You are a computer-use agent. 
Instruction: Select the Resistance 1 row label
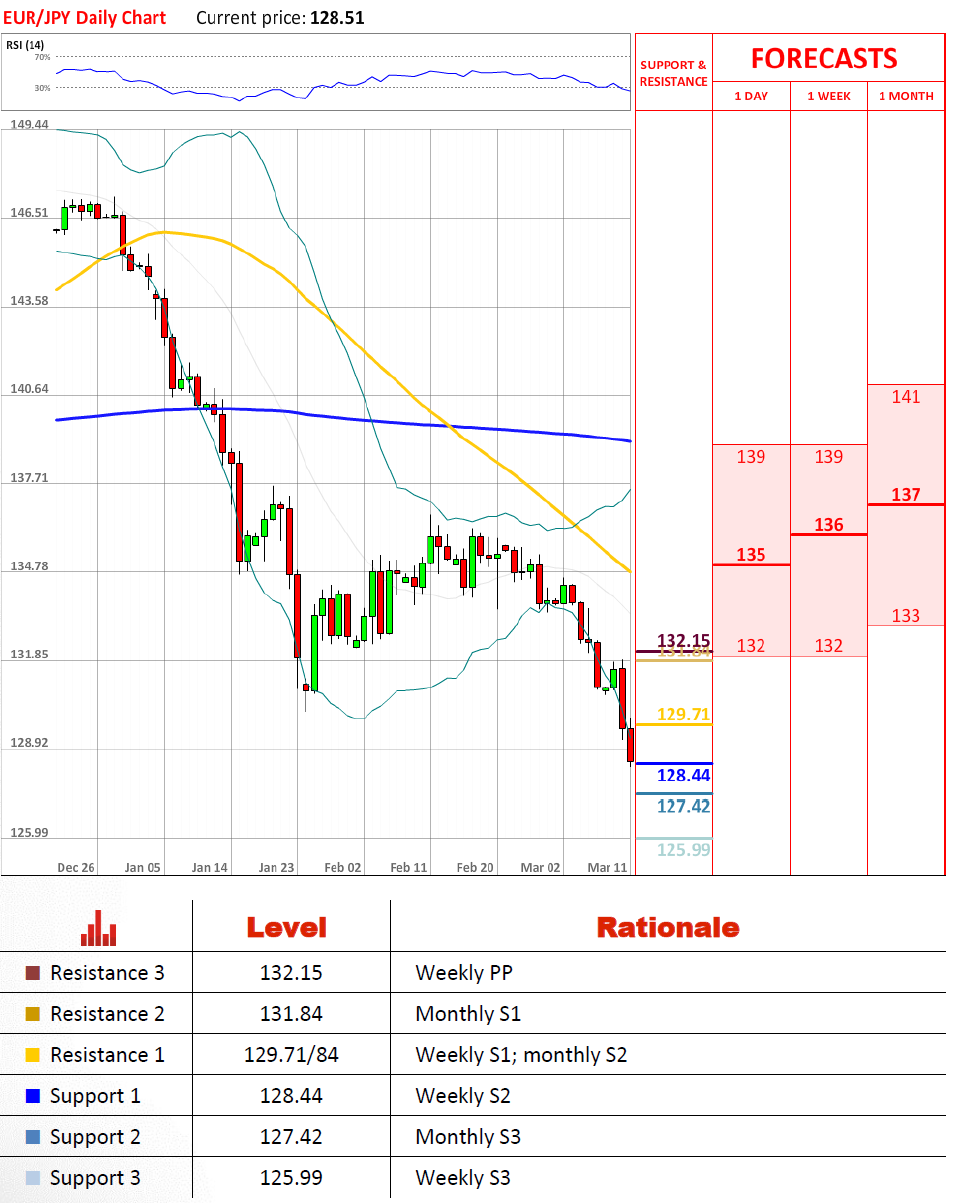[x=107, y=1055]
